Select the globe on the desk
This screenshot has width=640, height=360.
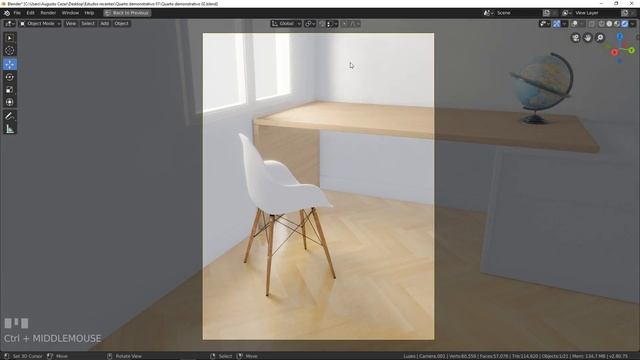[x=542, y=88]
